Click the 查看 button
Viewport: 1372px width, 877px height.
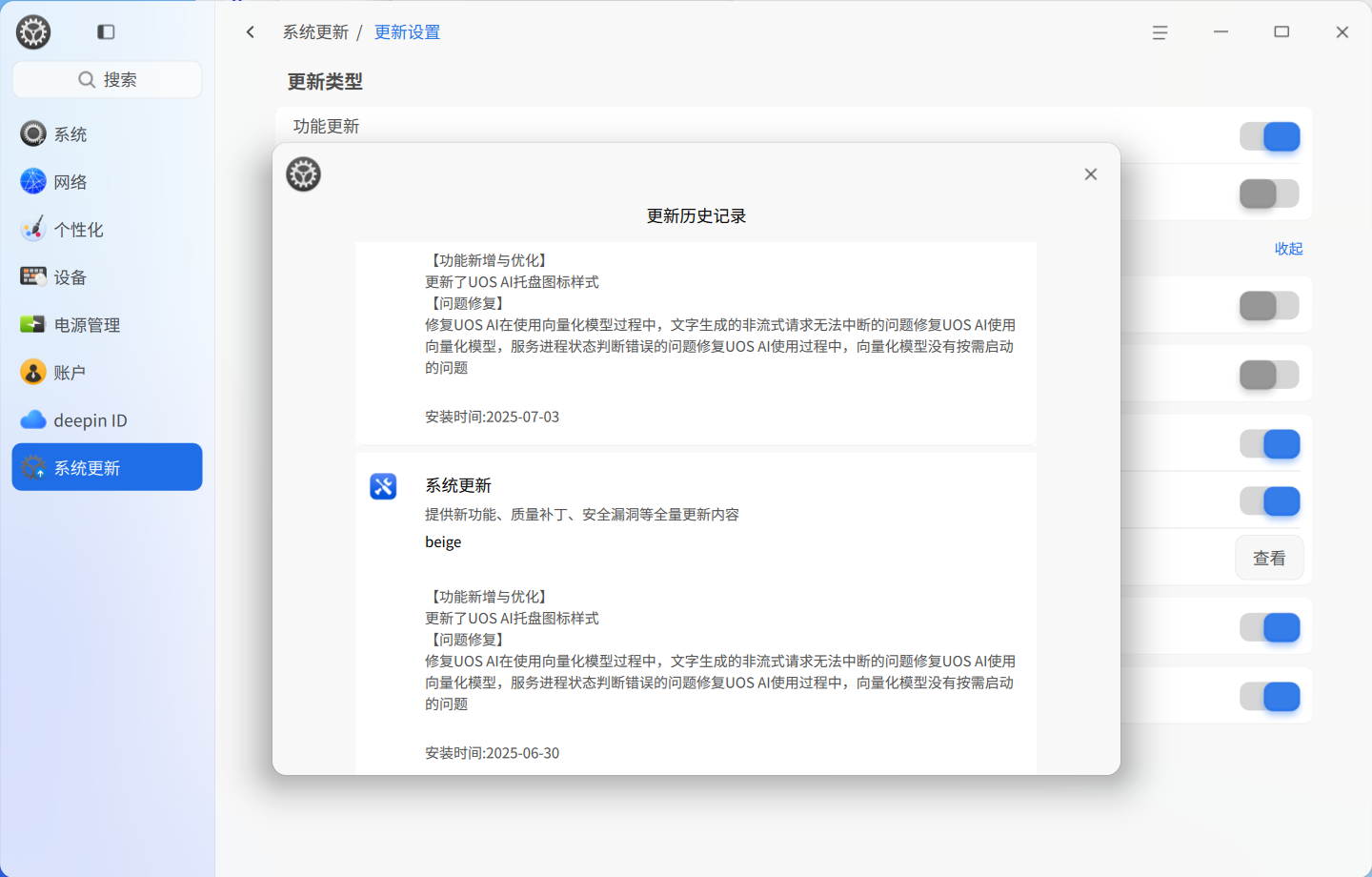point(1269,559)
